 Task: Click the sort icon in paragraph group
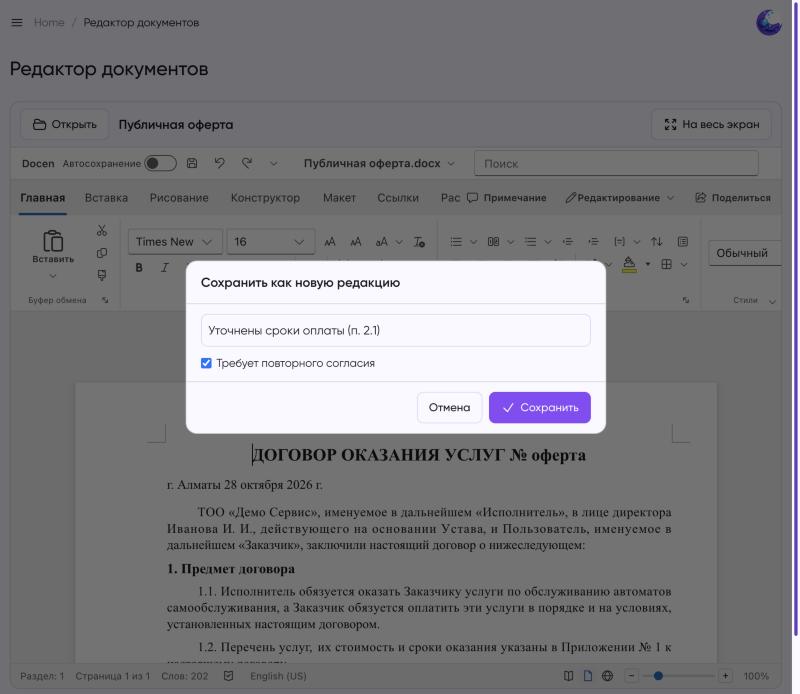657,242
